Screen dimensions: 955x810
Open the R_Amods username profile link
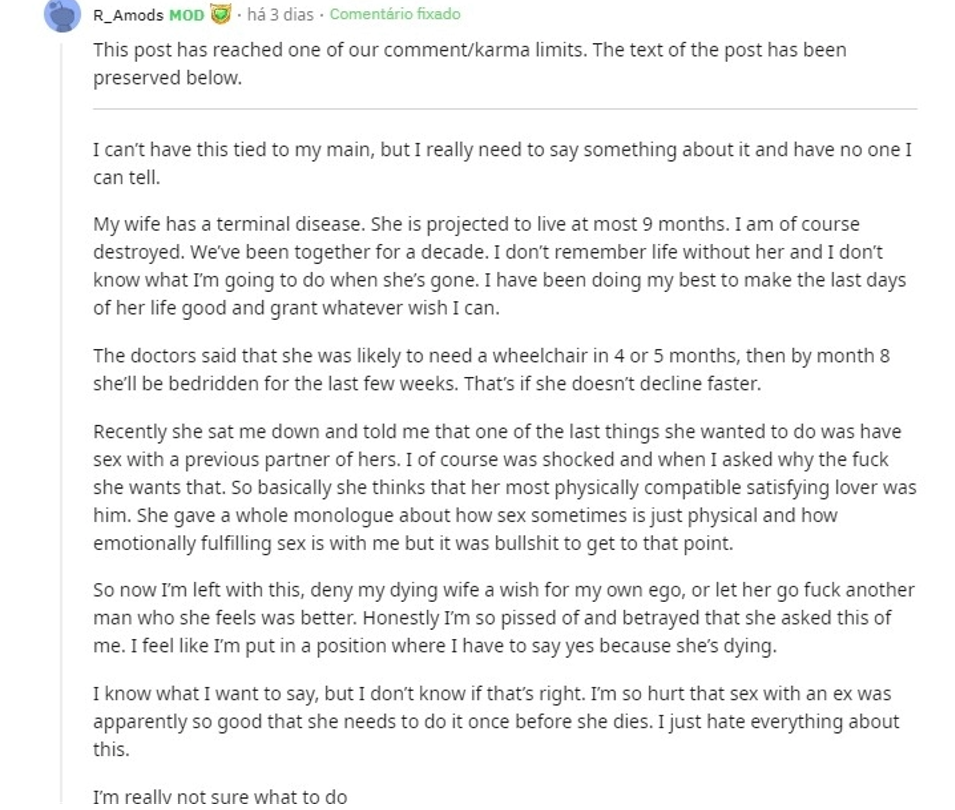pos(128,15)
